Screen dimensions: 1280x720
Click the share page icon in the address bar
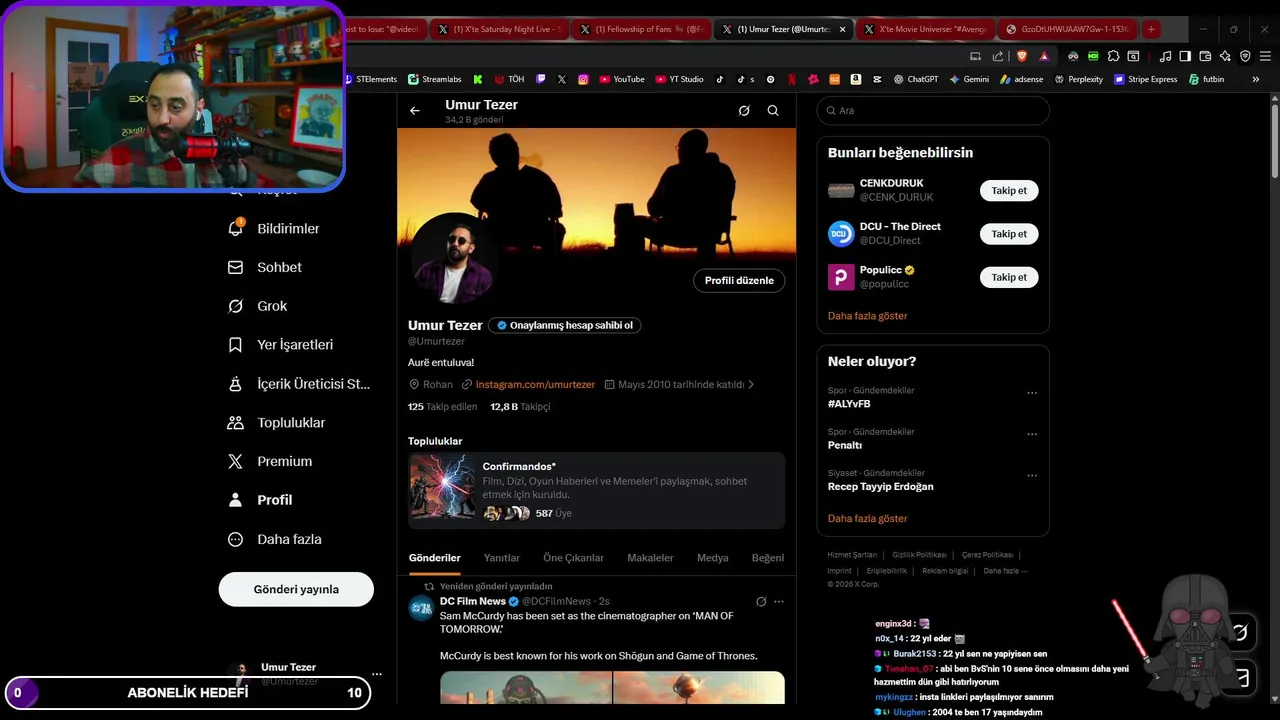click(x=997, y=56)
